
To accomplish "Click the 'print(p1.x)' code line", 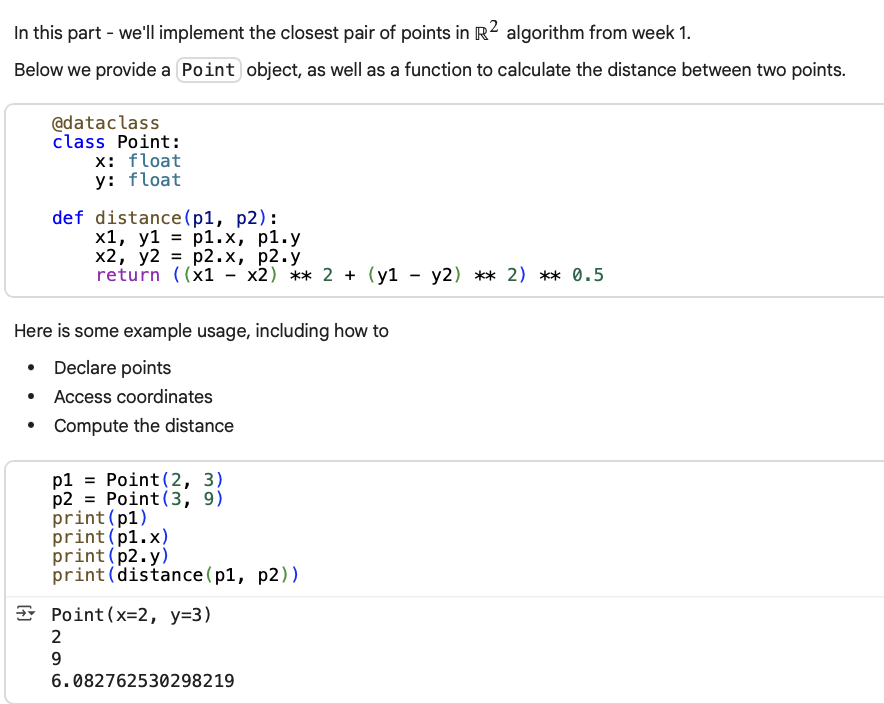I will (x=110, y=537).
